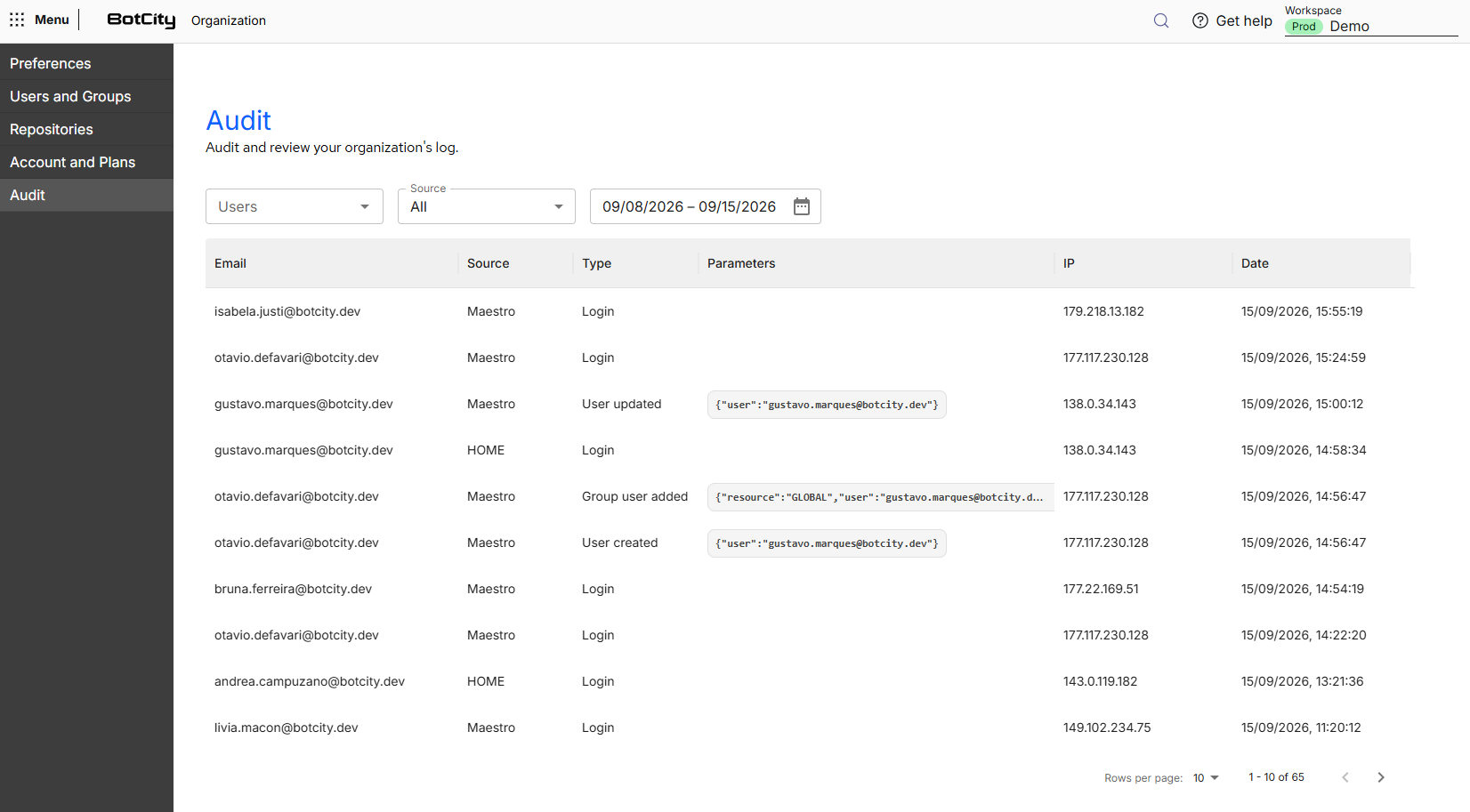Expand the Users filter dropdown

coord(295,206)
